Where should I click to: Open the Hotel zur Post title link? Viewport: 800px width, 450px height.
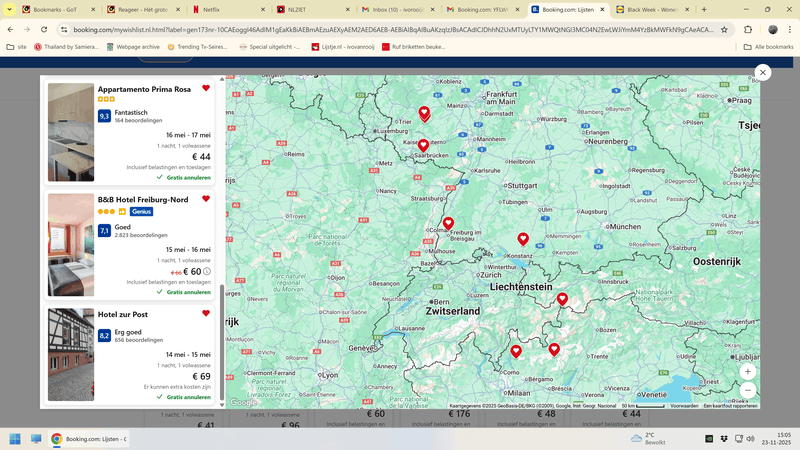(123, 314)
